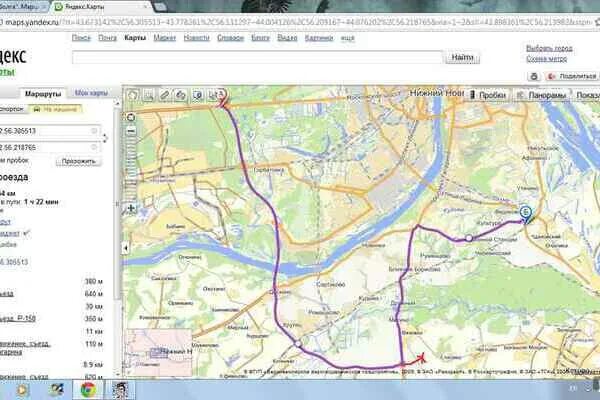Viewport: 600px width, 400px height.
Task: Click the Проложить route button
Action: 78,161
